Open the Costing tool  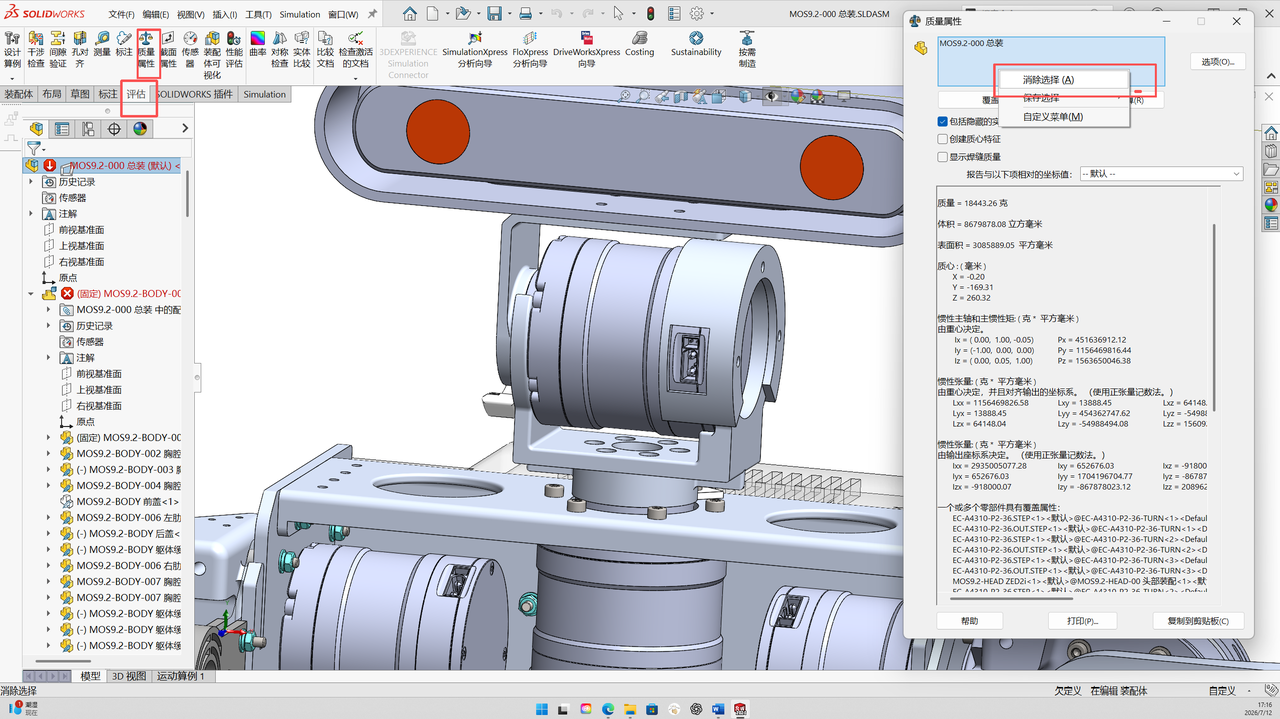click(x=639, y=44)
